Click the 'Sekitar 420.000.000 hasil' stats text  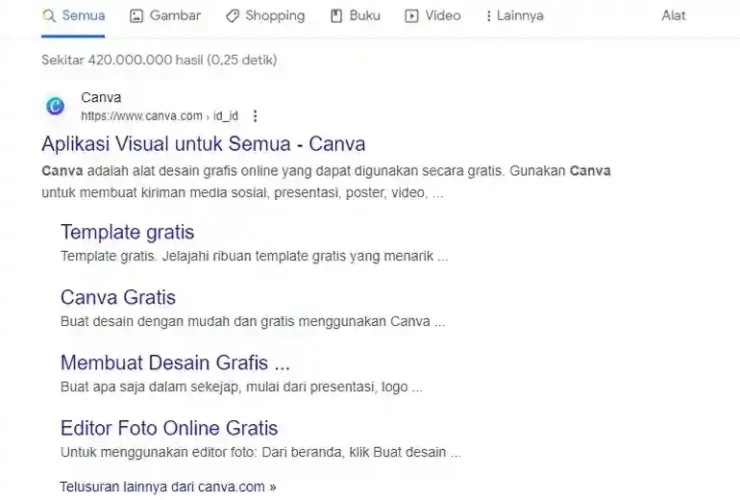(x=159, y=60)
